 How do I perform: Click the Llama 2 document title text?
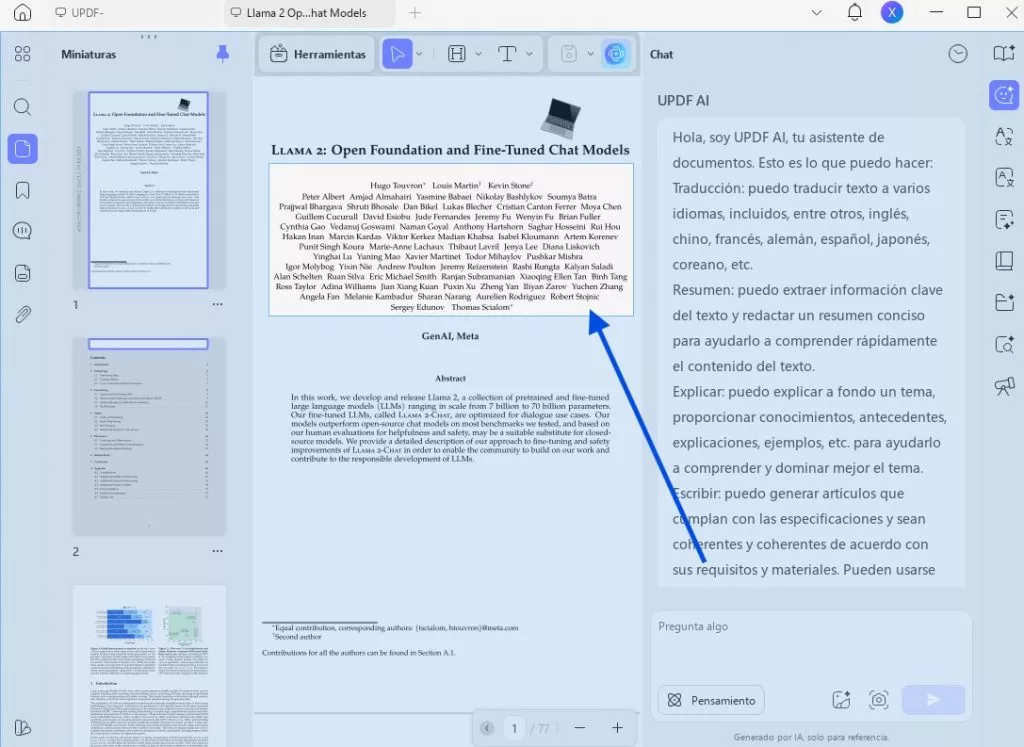[x=451, y=150]
